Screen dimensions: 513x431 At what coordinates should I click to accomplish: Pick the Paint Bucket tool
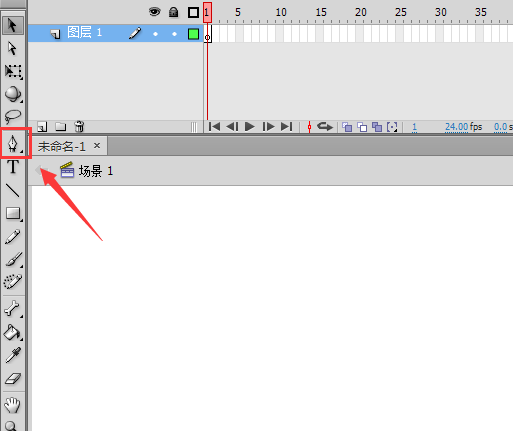click(13, 332)
